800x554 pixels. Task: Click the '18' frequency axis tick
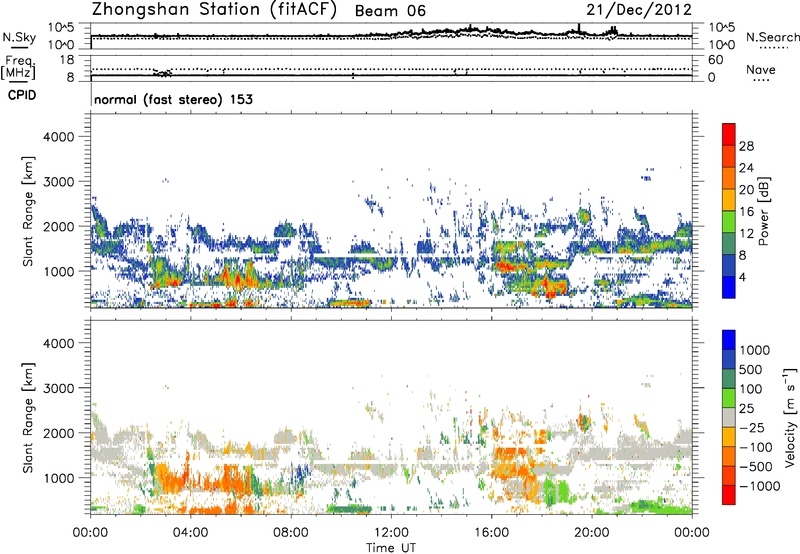coord(67,60)
